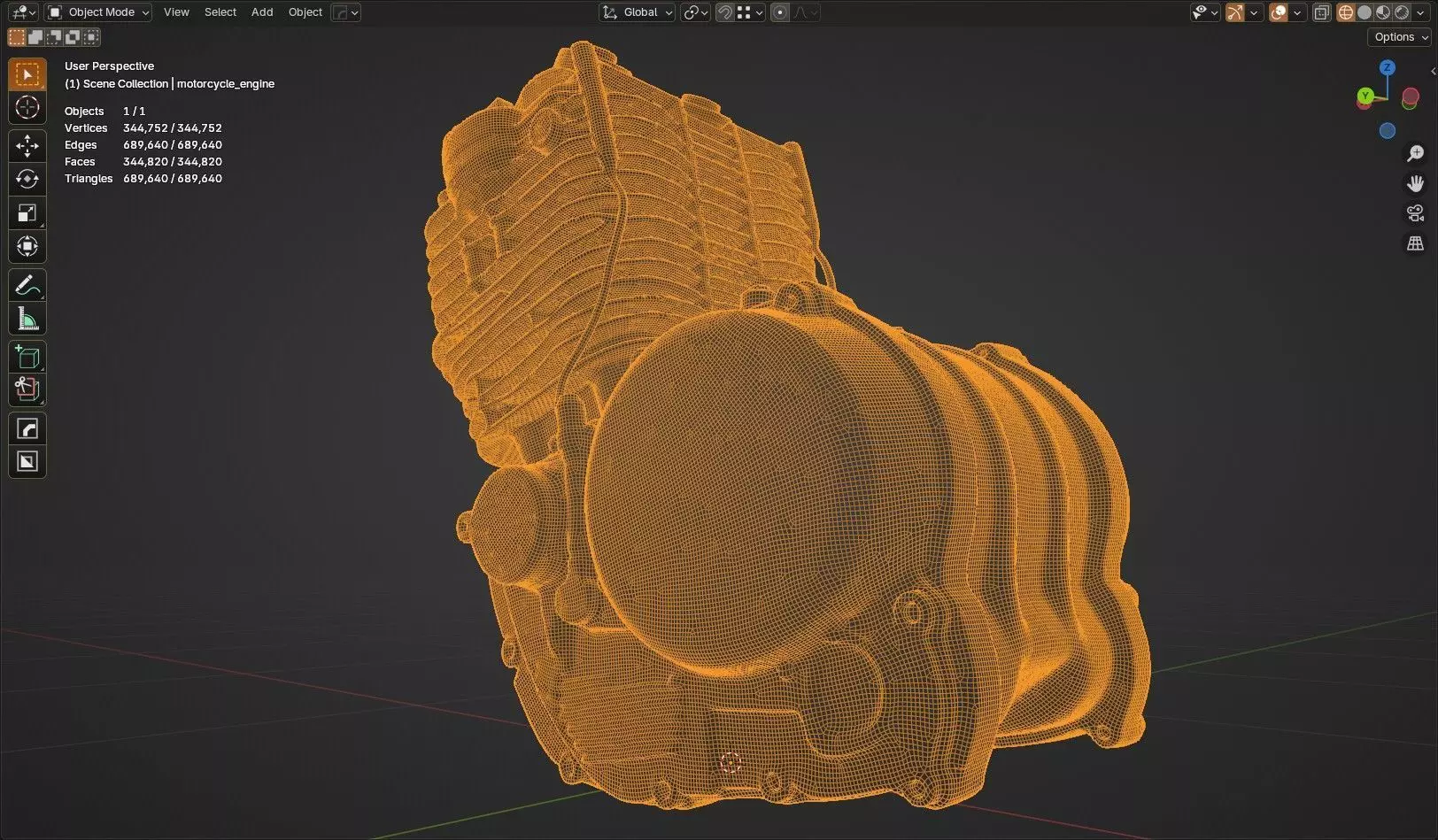Open selectability and visibility dropdown
Image resolution: width=1438 pixels, height=840 pixels.
tap(1205, 12)
